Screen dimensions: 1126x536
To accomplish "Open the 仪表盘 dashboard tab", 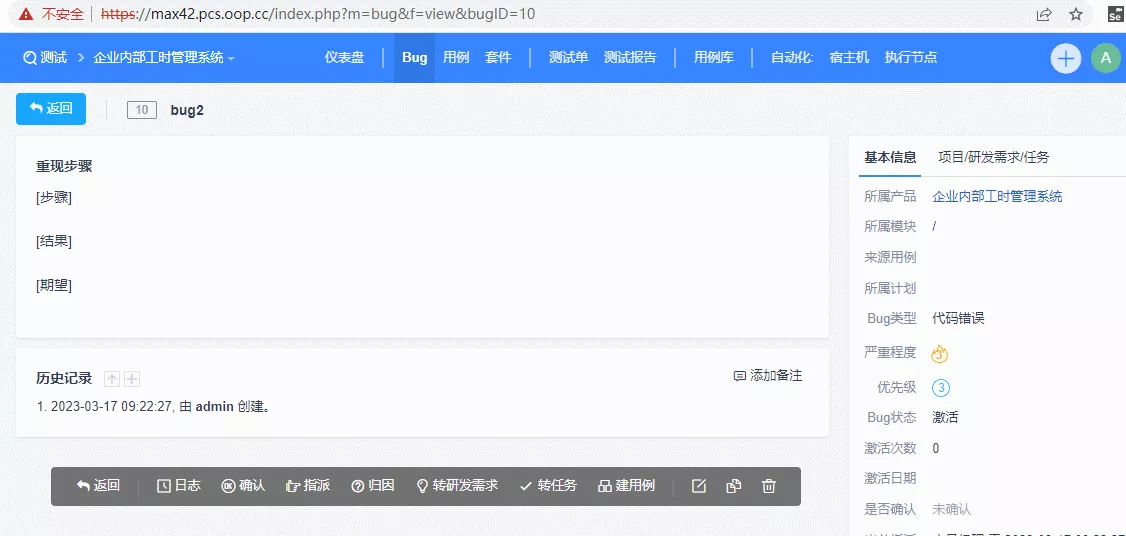I will tap(344, 57).
